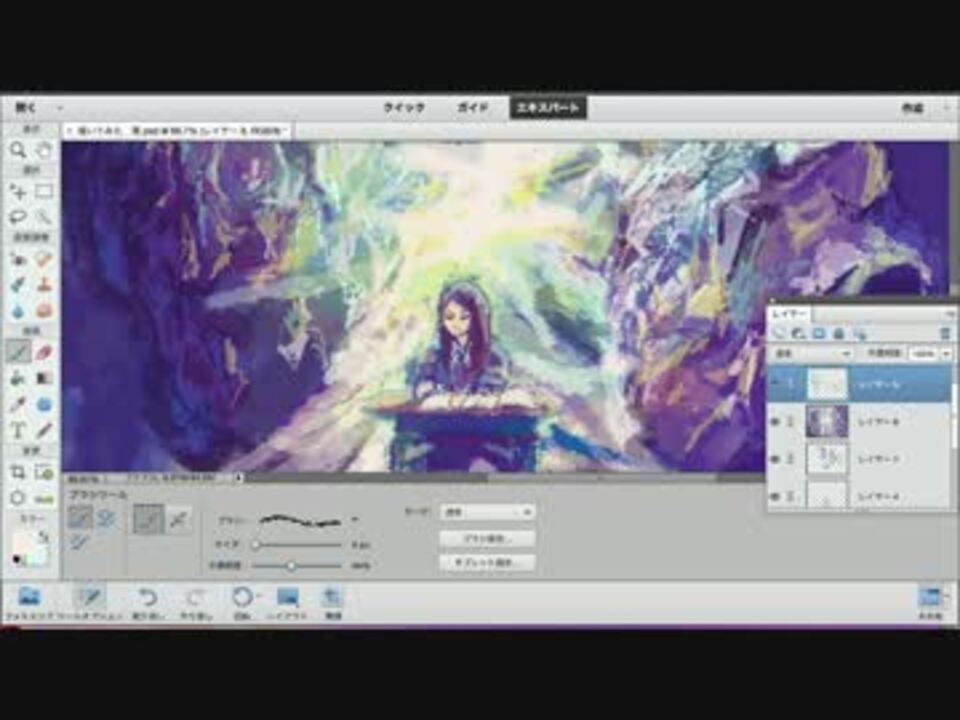Select the open document tab
The height and width of the screenshot is (720, 960).
point(178,131)
